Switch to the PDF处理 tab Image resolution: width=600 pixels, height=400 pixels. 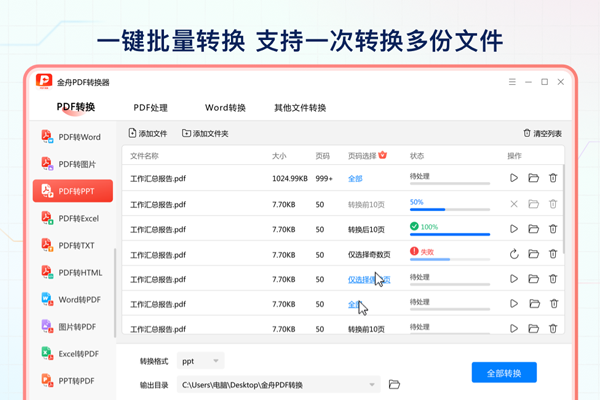tap(150, 108)
